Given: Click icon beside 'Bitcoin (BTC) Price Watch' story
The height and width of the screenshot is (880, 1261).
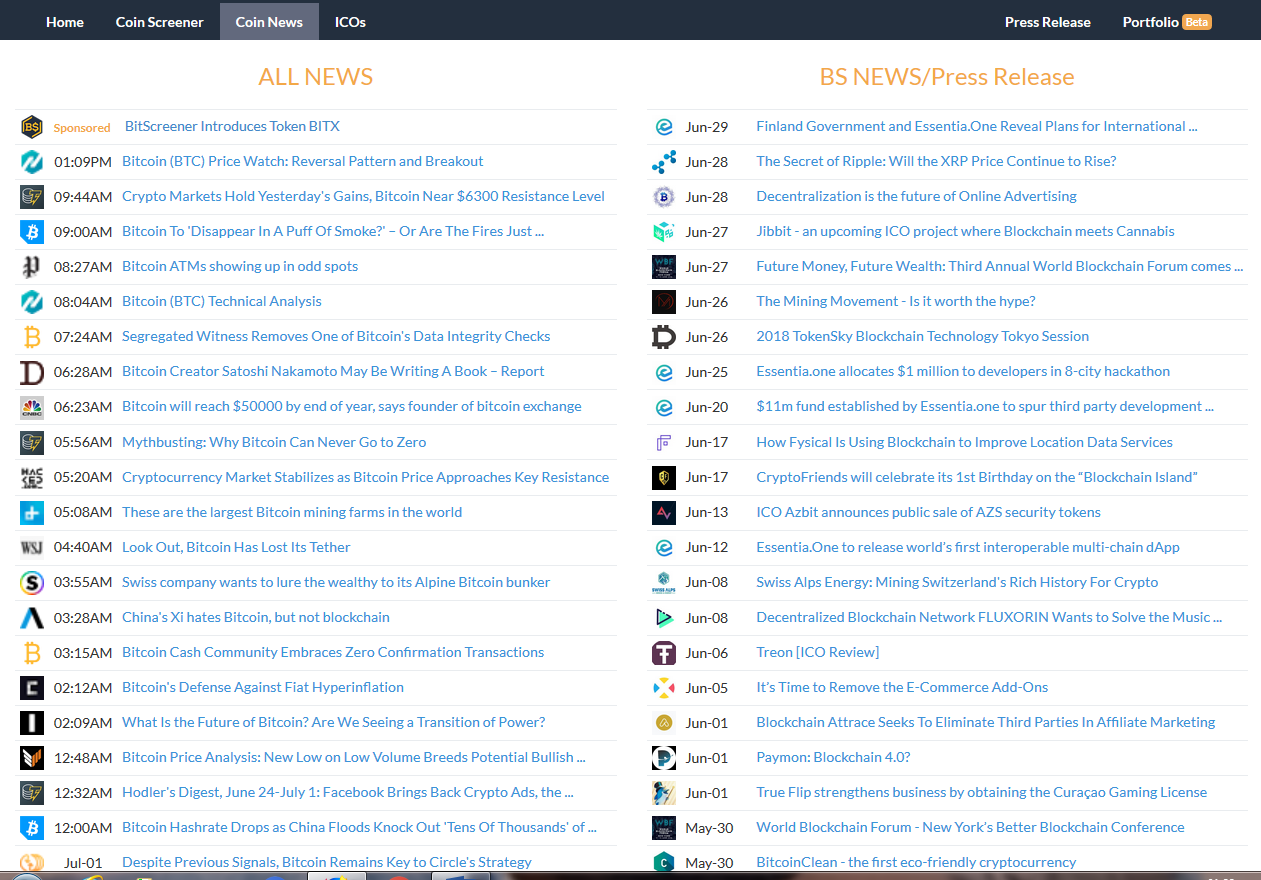Looking at the screenshot, I should click(32, 162).
